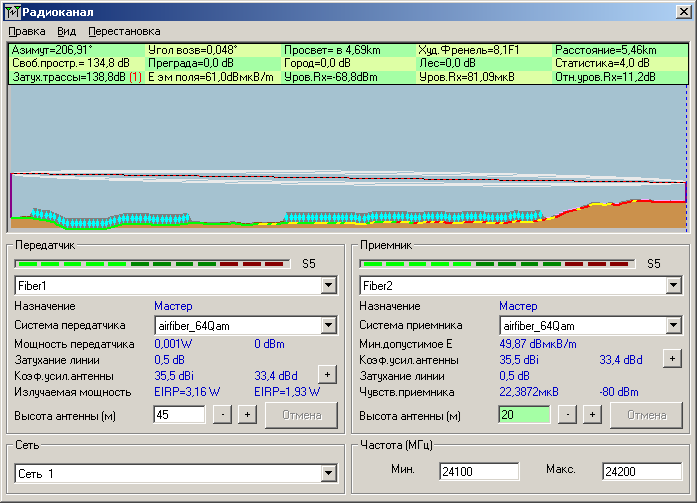Click the Радиоканал window title icon
This screenshot has height=503, width=697.
tap(12, 12)
